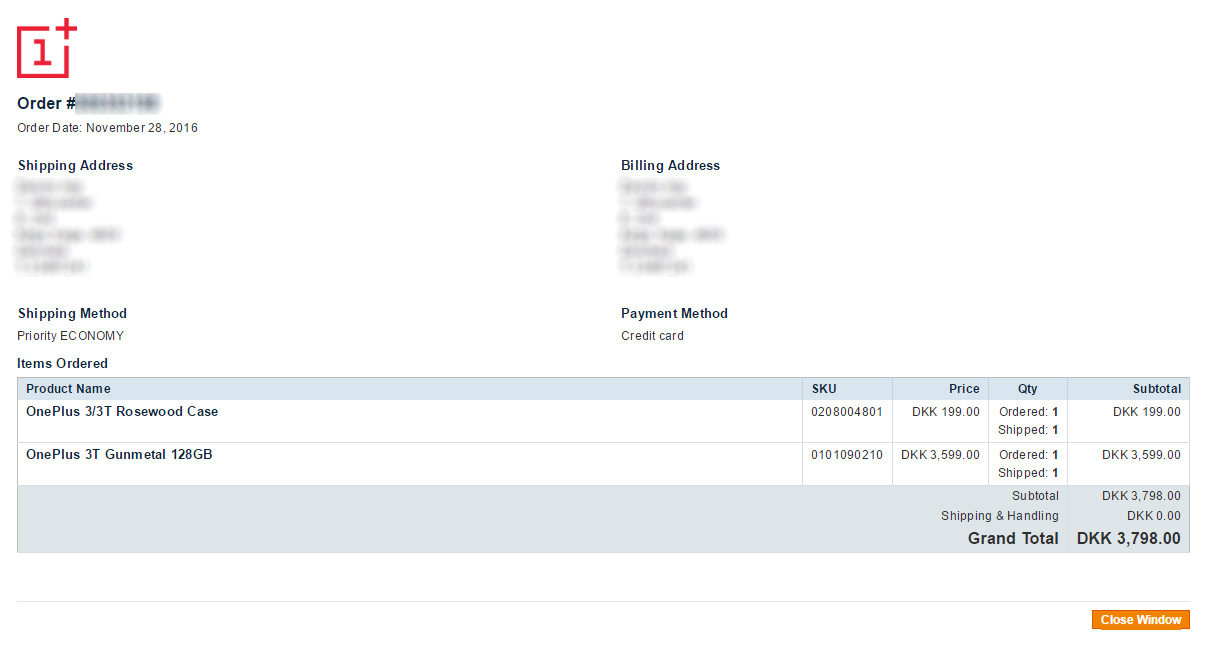Click the Gunmetal 128GB row subtotal DKK 3,599.00
This screenshot has height=658, width=1211.
pyautogui.click(x=1141, y=455)
